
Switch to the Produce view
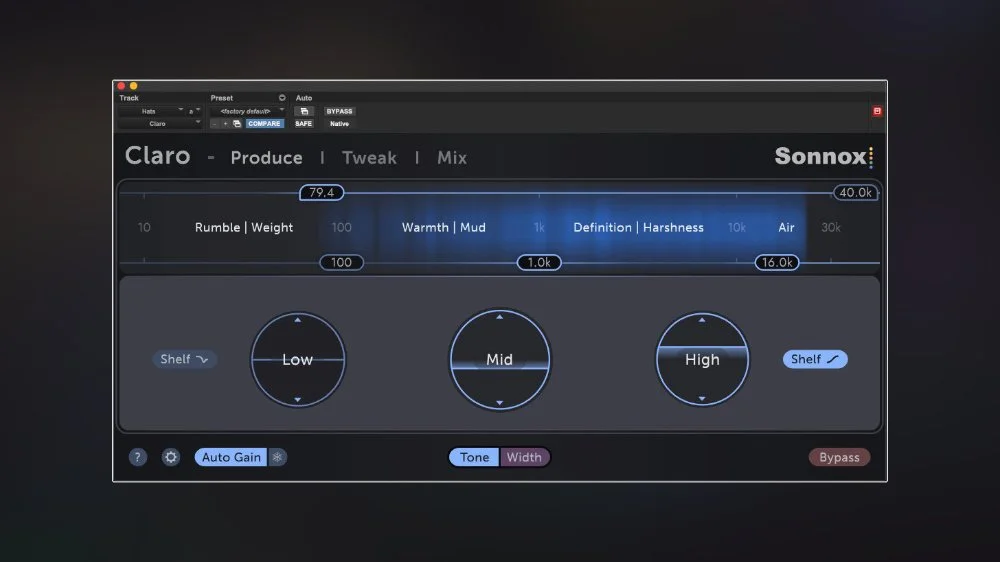click(x=267, y=158)
